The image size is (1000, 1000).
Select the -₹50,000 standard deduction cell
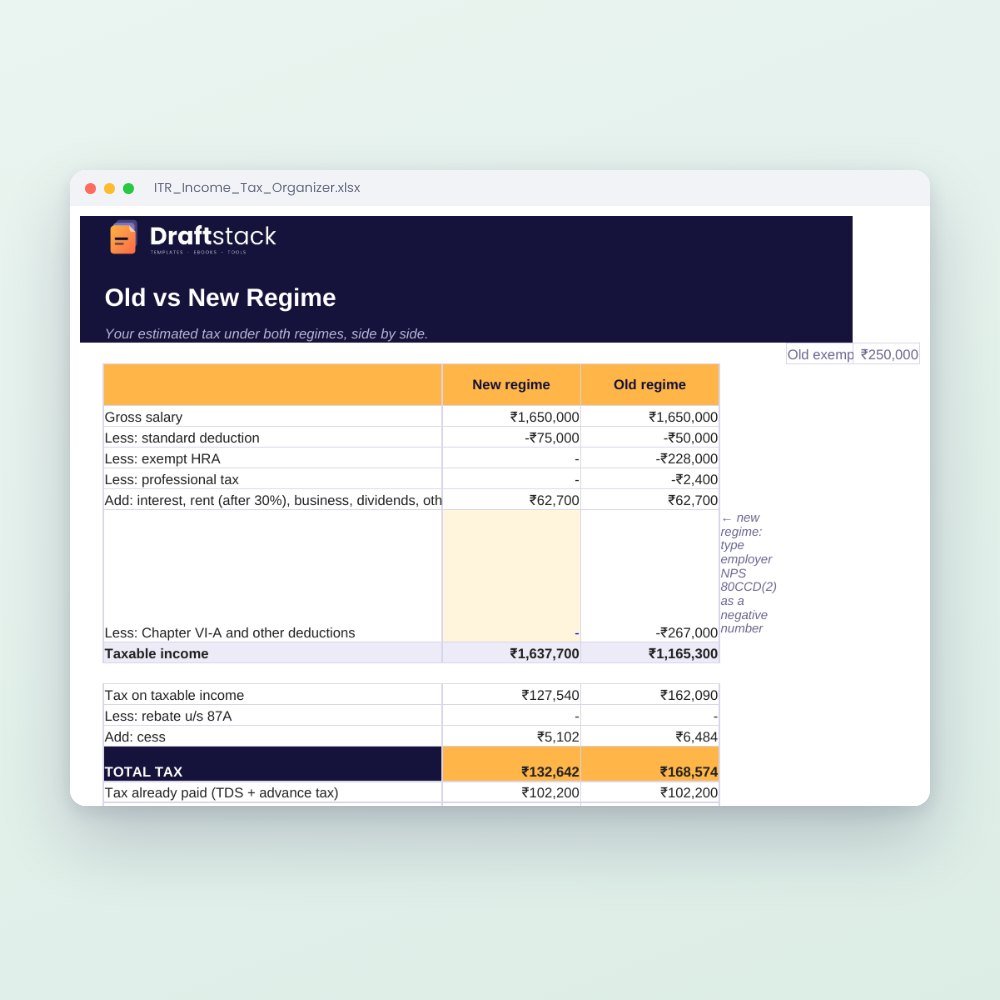point(650,438)
